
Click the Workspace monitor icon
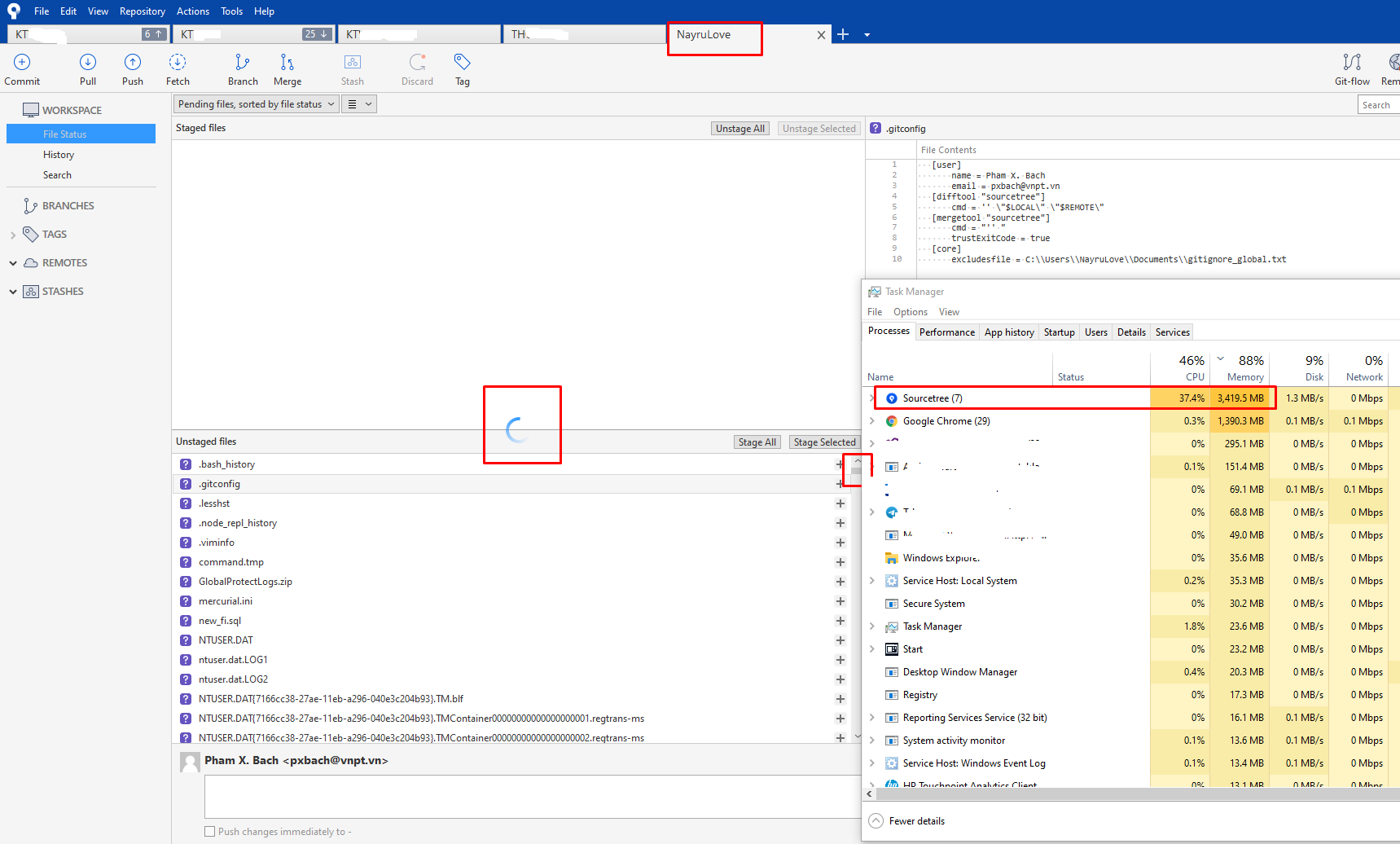coord(30,110)
